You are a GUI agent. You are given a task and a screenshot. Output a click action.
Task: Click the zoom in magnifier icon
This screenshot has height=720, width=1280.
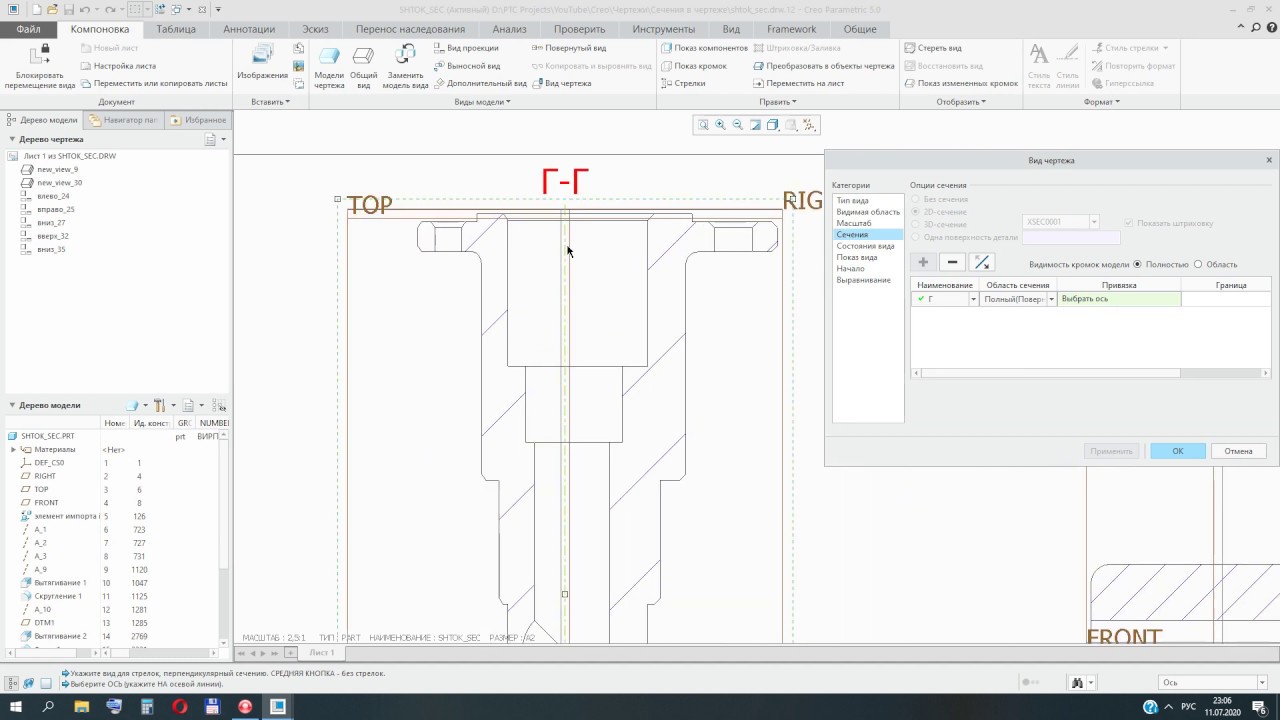pos(720,125)
